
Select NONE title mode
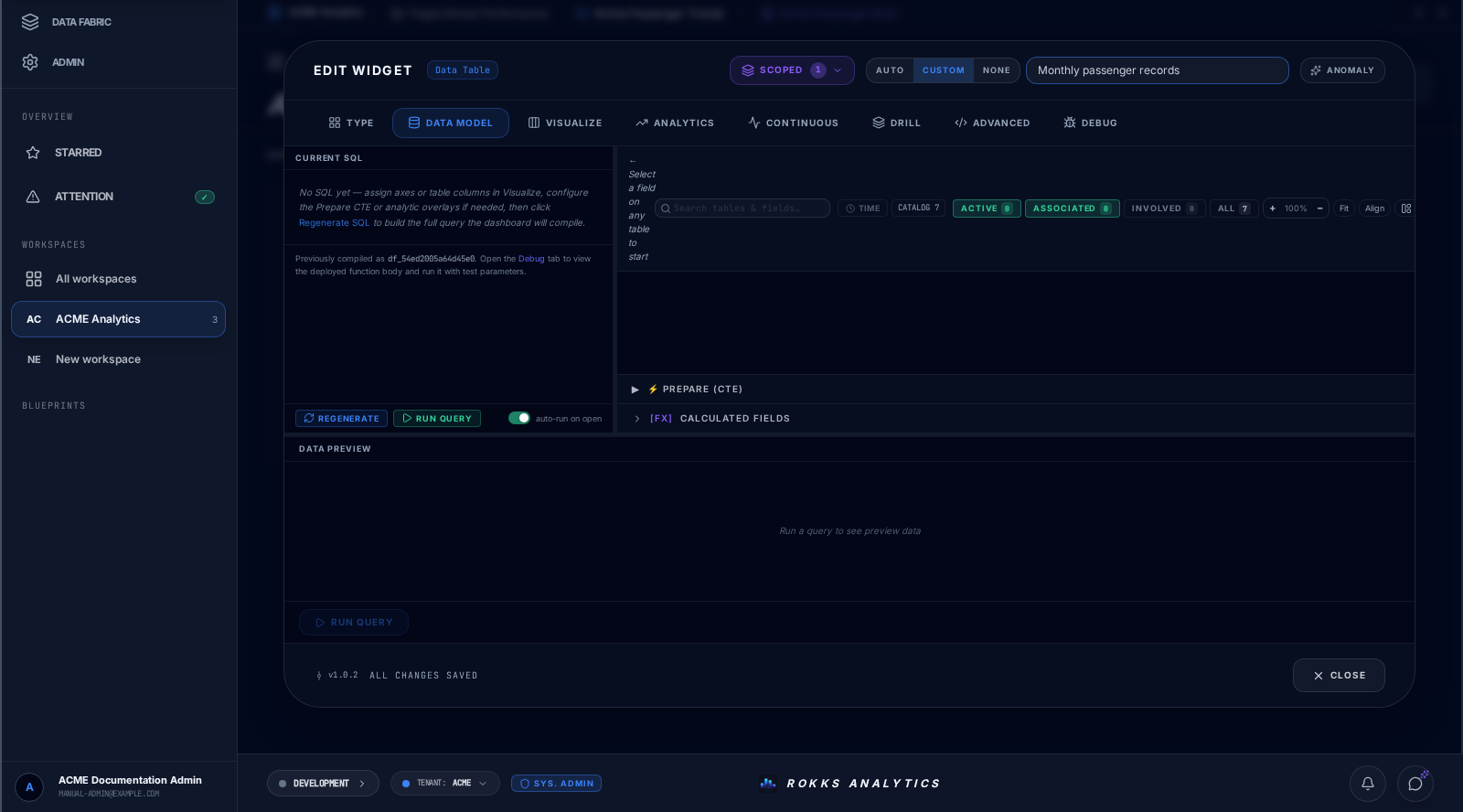[997, 70]
